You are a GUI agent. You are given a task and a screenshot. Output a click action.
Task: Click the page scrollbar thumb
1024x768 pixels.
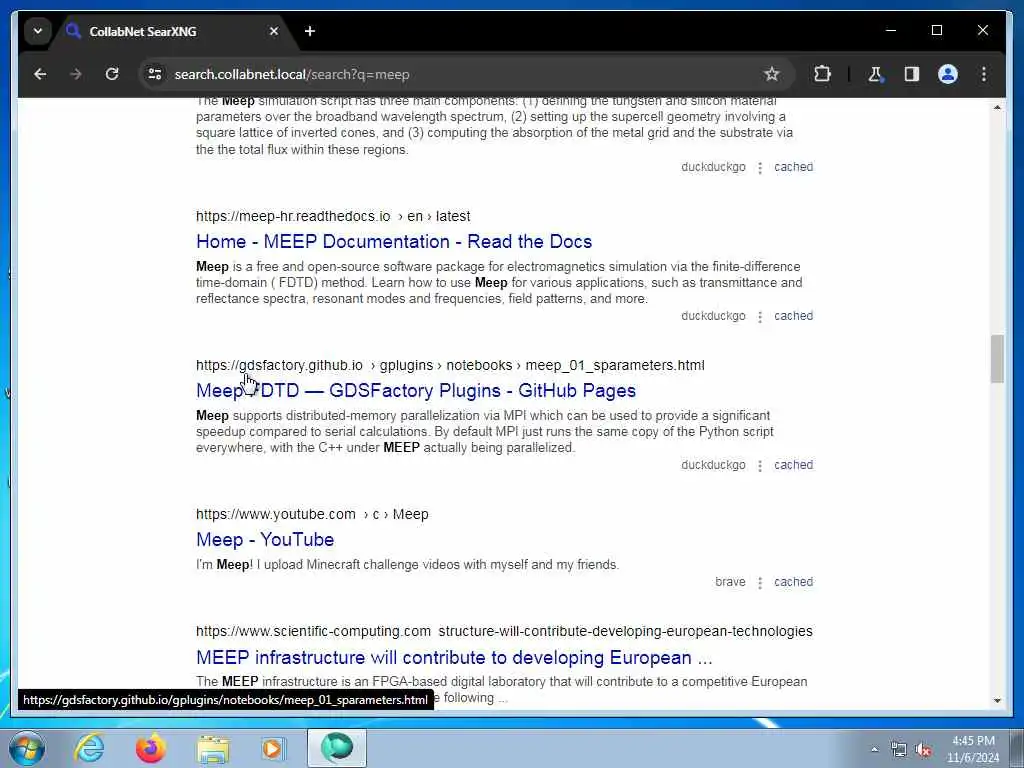[997, 359]
